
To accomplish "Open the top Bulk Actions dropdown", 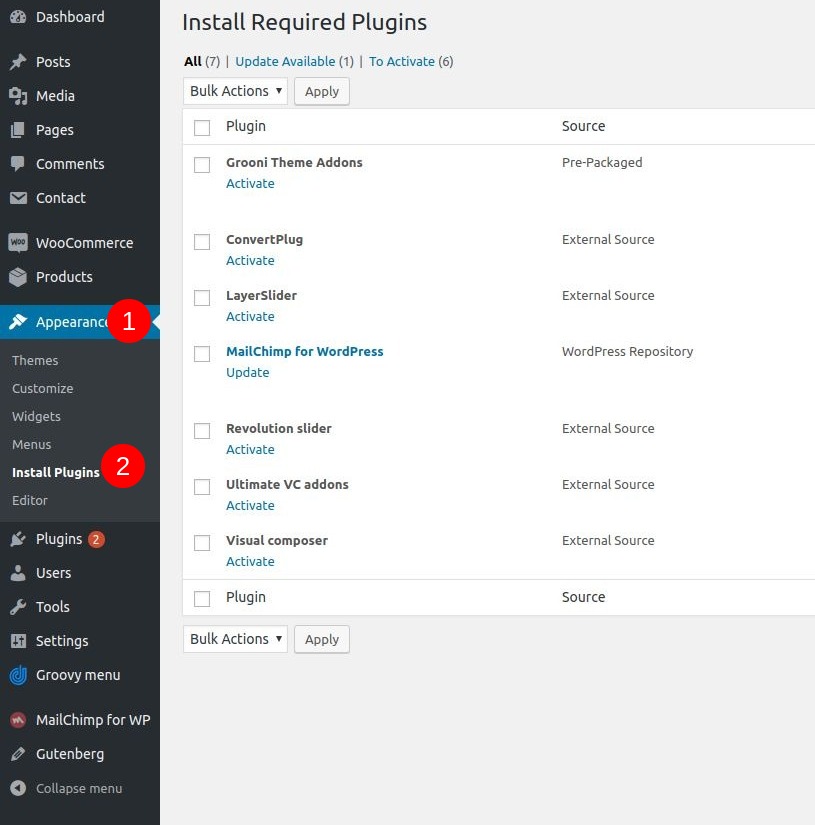I will pos(235,91).
